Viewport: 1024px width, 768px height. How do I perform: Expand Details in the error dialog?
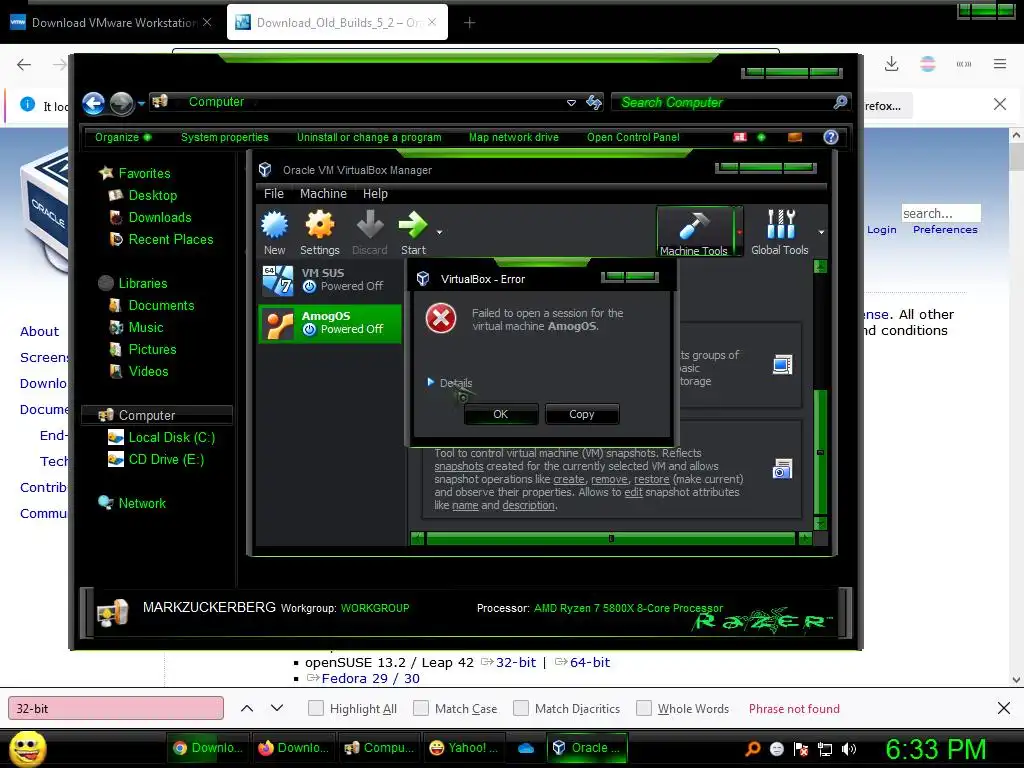(x=449, y=383)
